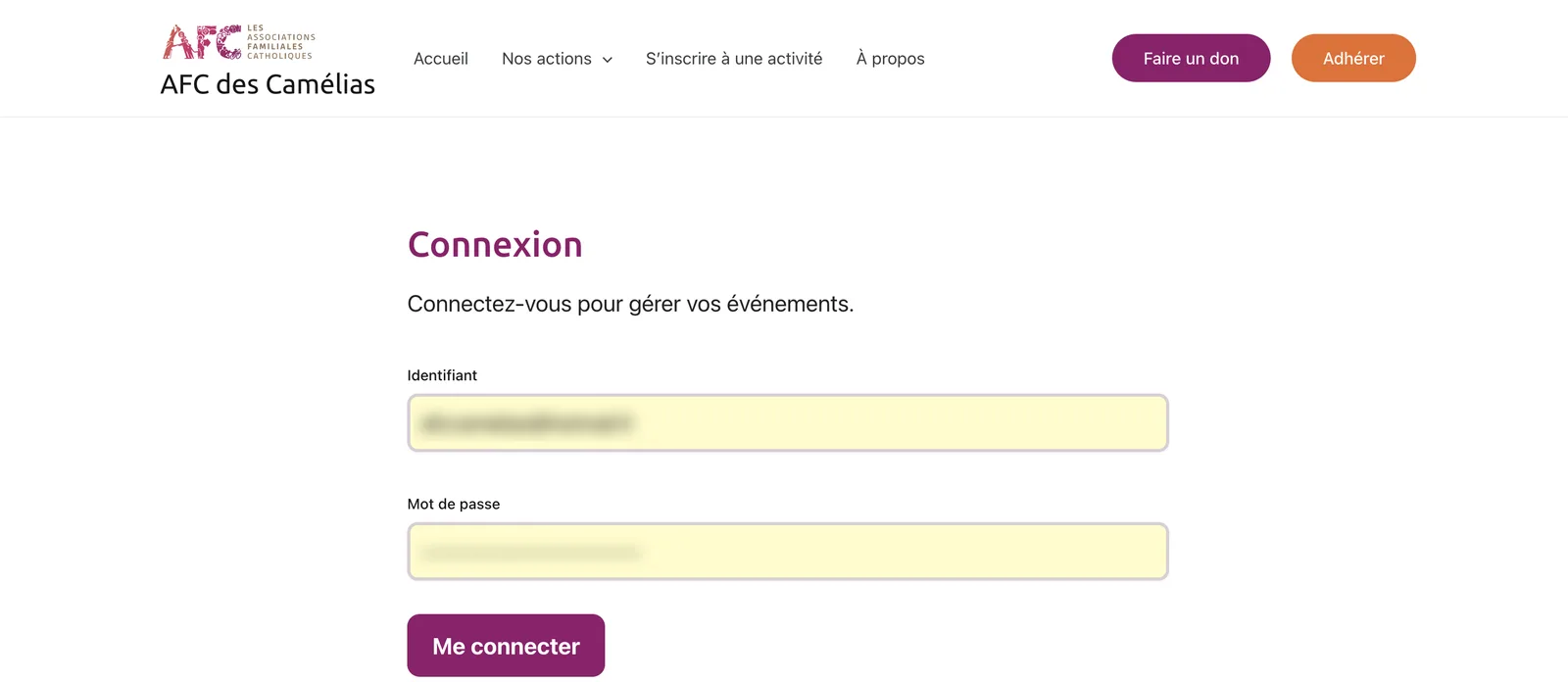The height and width of the screenshot is (682, 1568).
Task: Expand the Nos actions chevron arrow
Action: click(608, 60)
